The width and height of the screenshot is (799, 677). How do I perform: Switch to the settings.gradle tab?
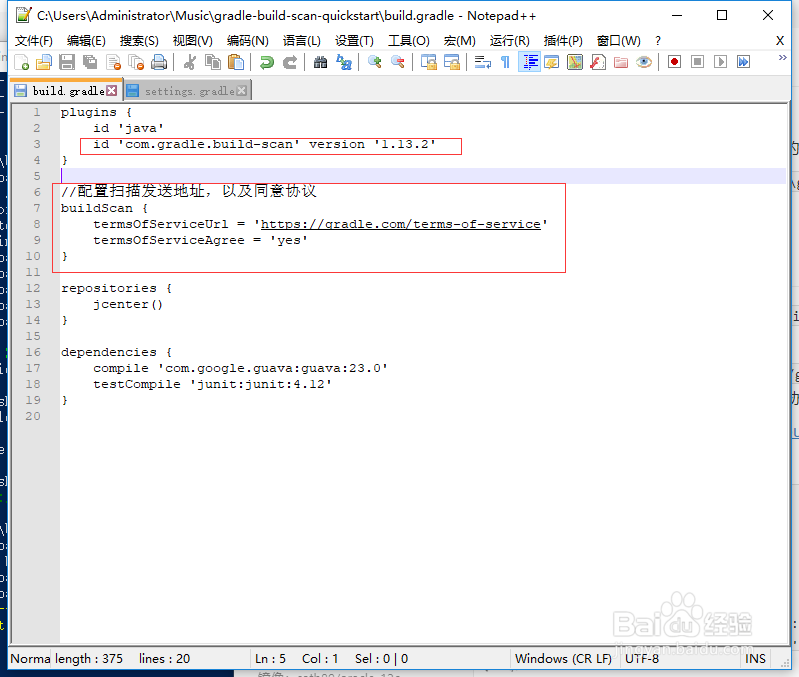coord(189,91)
